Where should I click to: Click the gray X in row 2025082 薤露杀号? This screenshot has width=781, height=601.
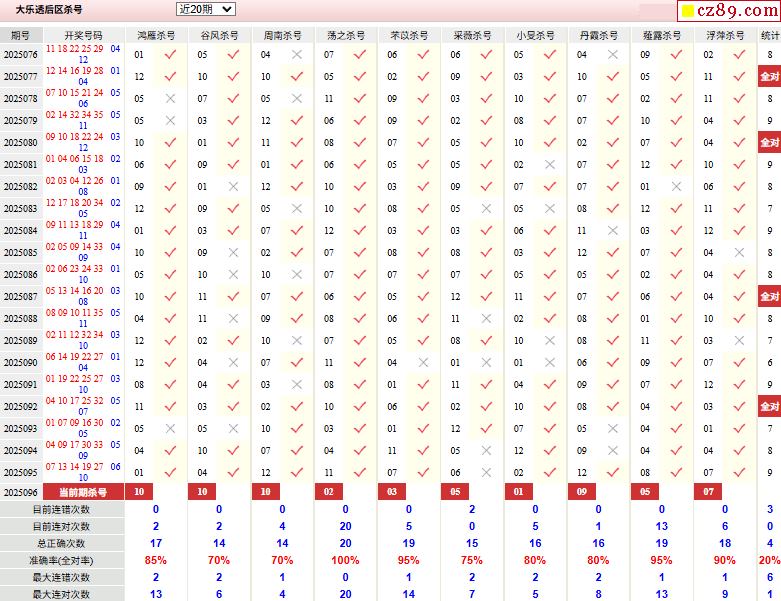(676, 186)
